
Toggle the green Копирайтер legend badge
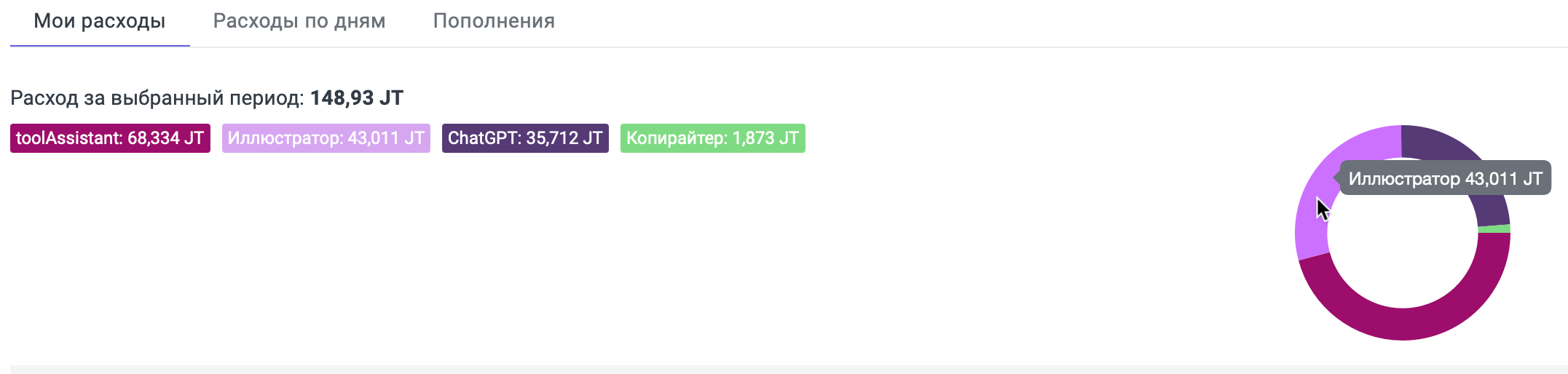712,138
